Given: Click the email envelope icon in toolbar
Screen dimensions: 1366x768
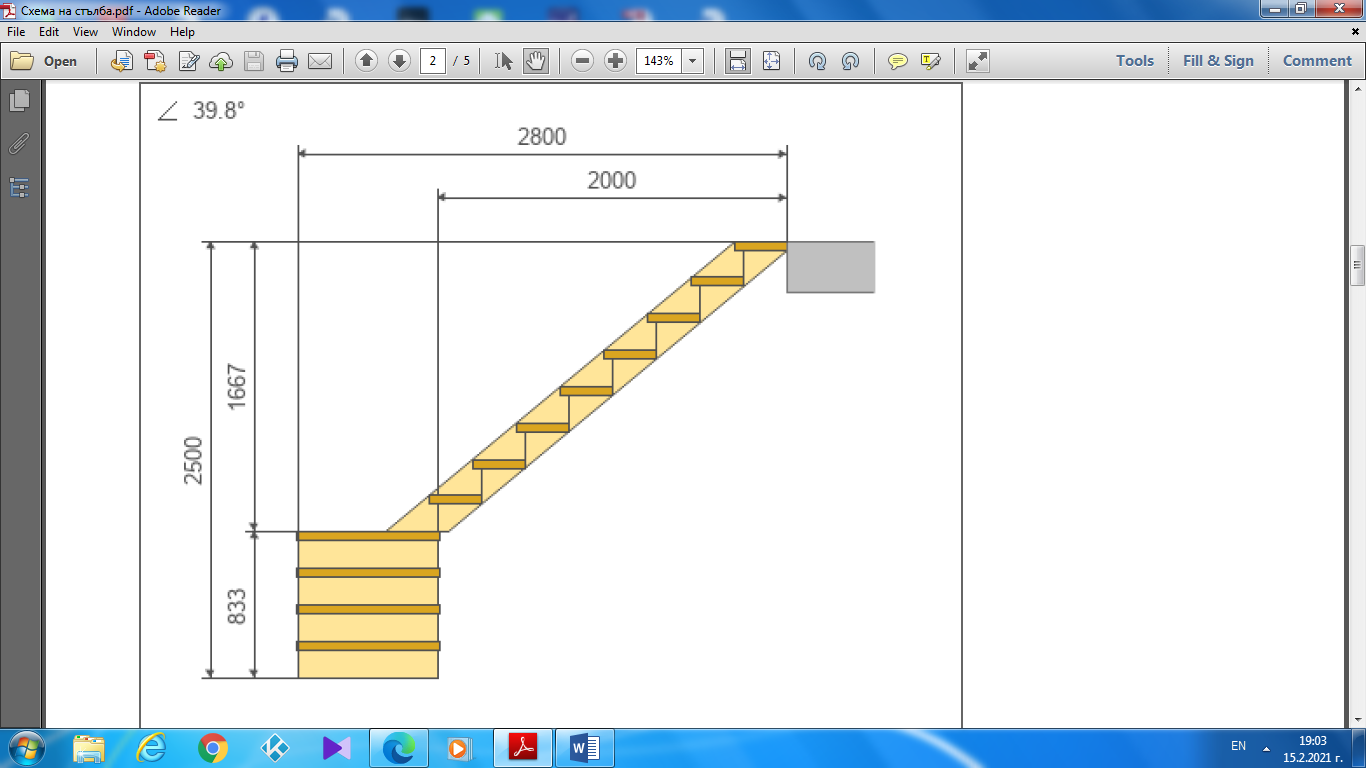Looking at the screenshot, I should tap(320, 61).
